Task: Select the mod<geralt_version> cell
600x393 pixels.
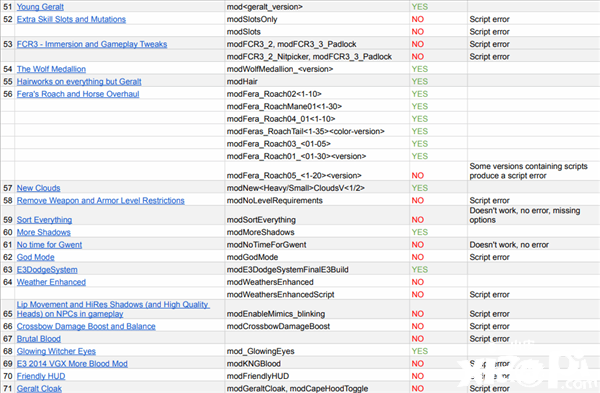Action: coord(317,7)
